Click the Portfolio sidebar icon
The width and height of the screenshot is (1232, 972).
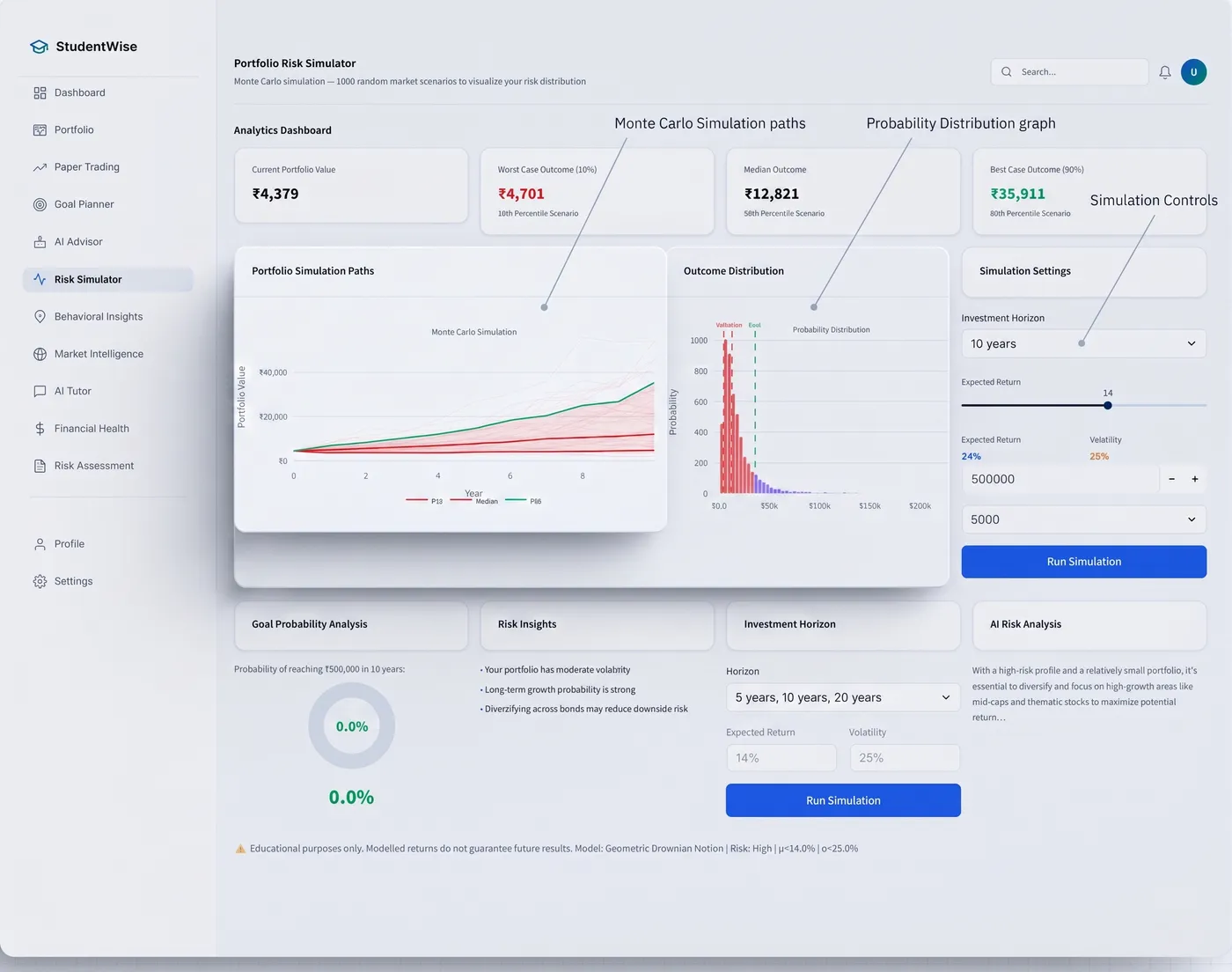pyautogui.click(x=40, y=130)
